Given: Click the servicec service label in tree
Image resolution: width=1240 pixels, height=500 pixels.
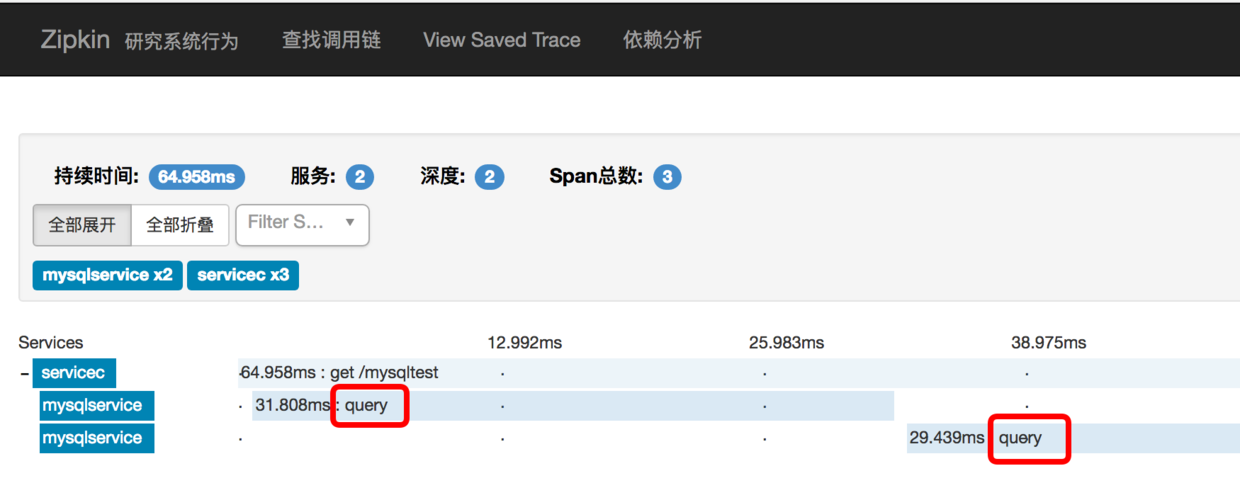Looking at the screenshot, I should pos(74,373).
